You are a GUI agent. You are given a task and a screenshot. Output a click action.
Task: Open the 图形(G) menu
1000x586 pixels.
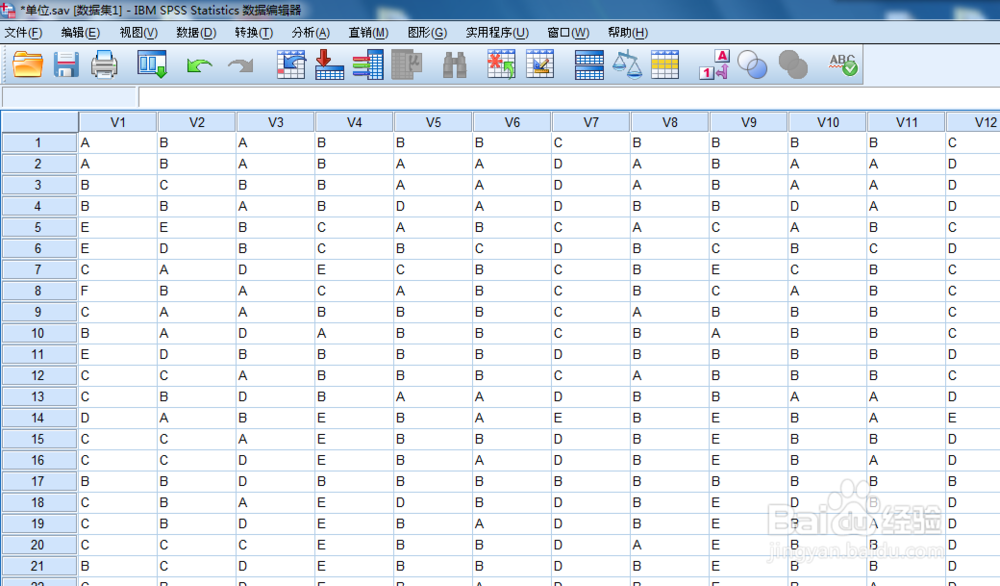coord(427,33)
